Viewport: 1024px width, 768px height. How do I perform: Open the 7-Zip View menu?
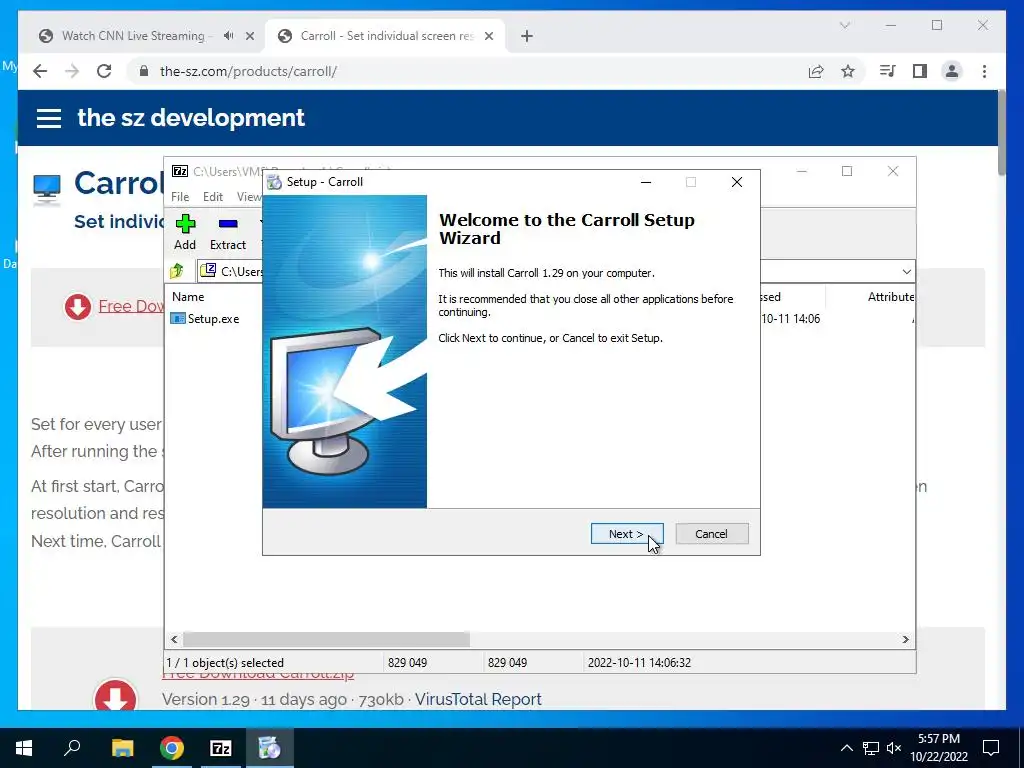click(249, 197)
